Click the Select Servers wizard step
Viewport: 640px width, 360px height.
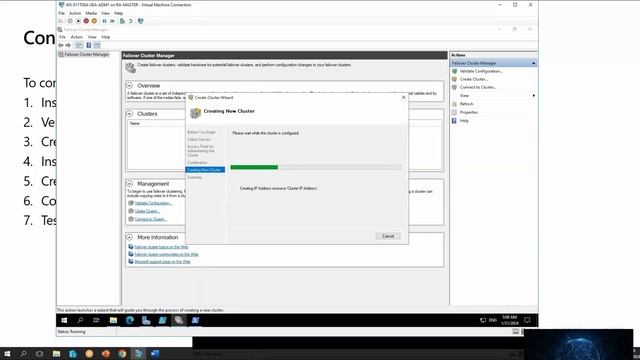pos(199,140)
